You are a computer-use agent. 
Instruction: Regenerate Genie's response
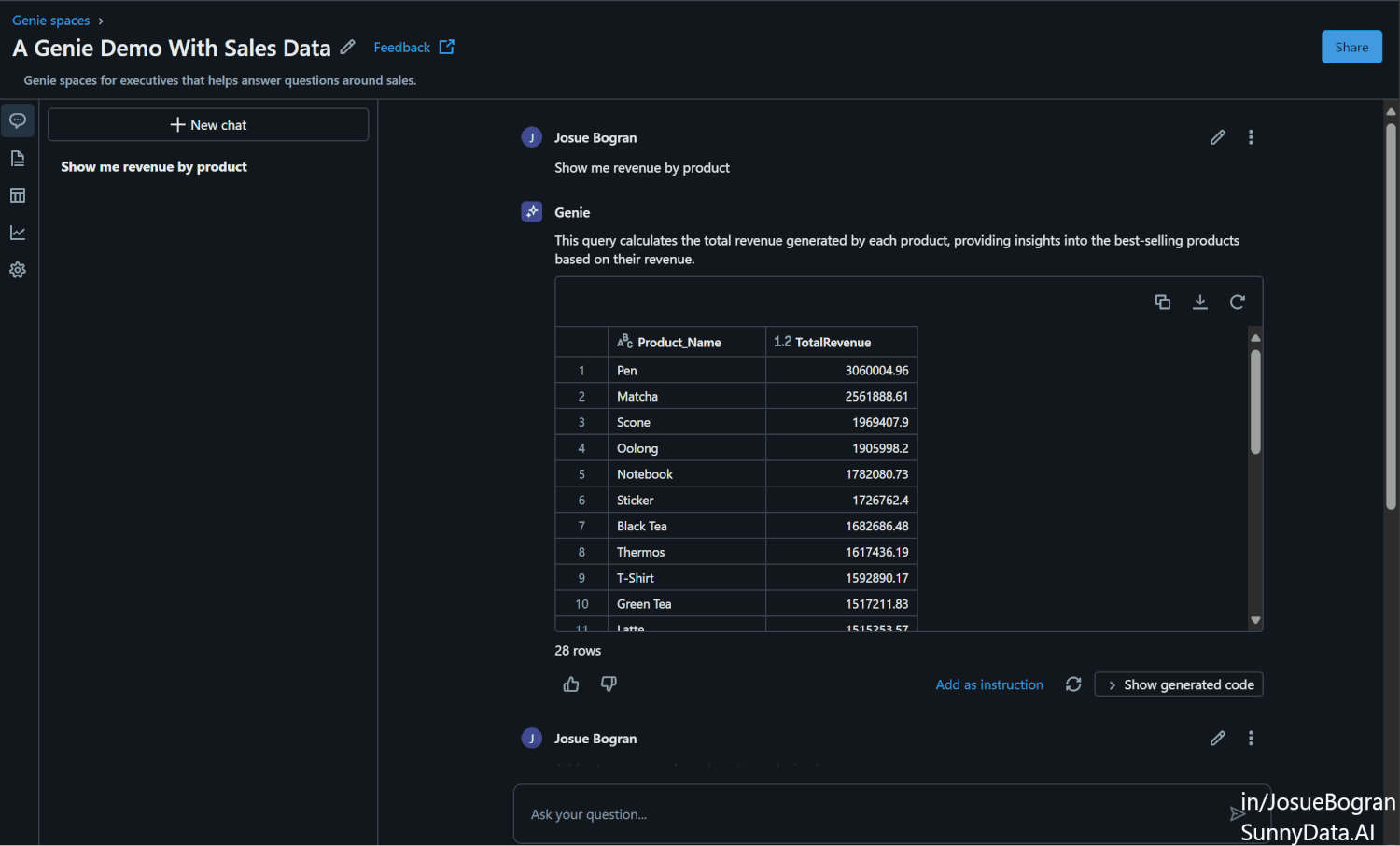click(x=1072, y=684)
